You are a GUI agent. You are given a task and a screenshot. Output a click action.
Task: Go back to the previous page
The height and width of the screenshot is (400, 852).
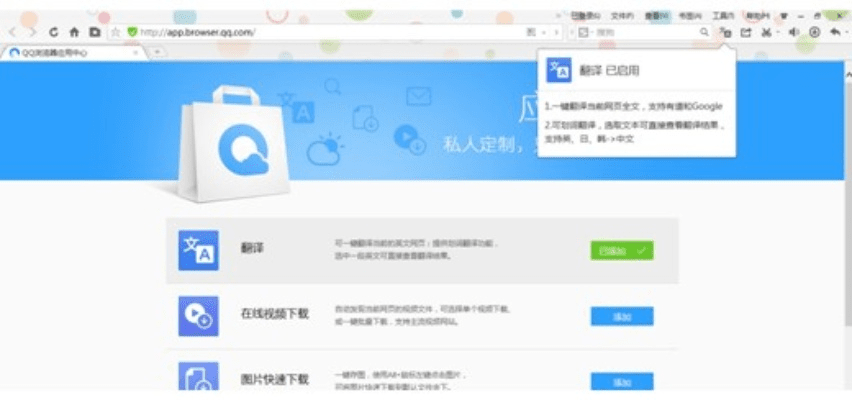pyautogui.click(x=12, y=33)
